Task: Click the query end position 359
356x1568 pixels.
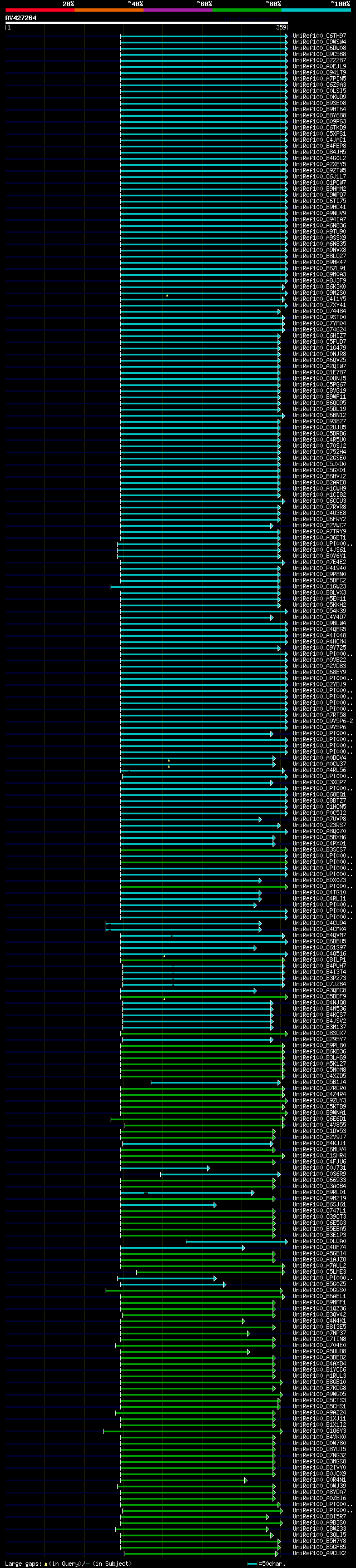Action: [281, 27]
